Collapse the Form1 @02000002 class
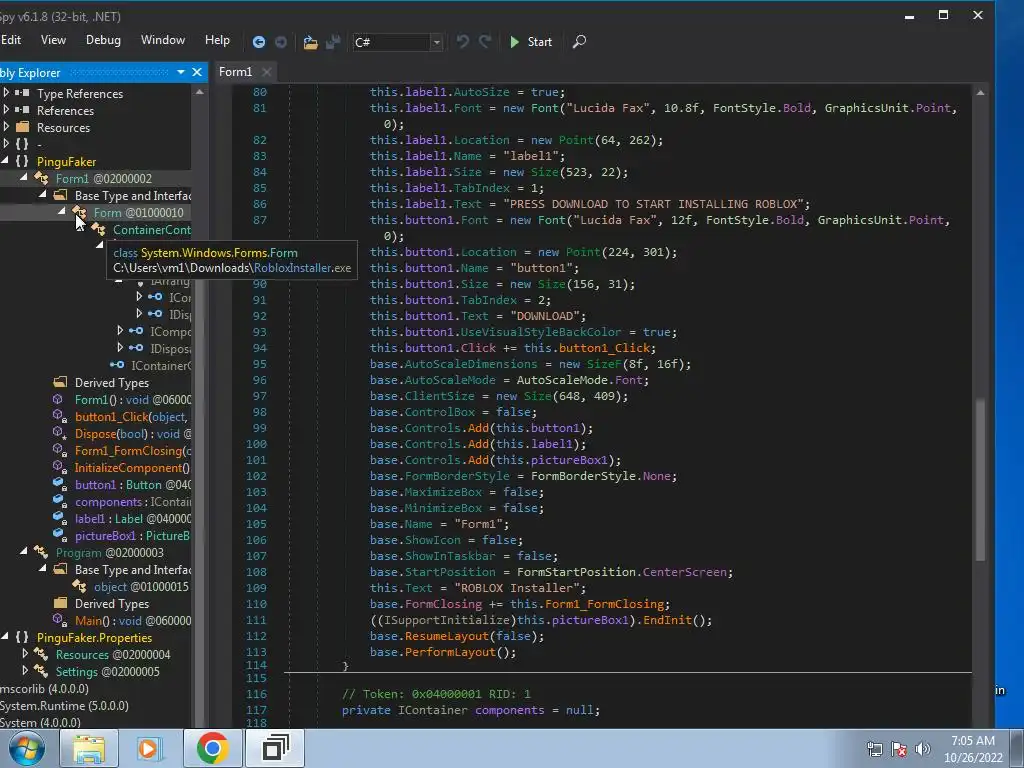Viewport: 1024px width, 768px height. [24, 177]
